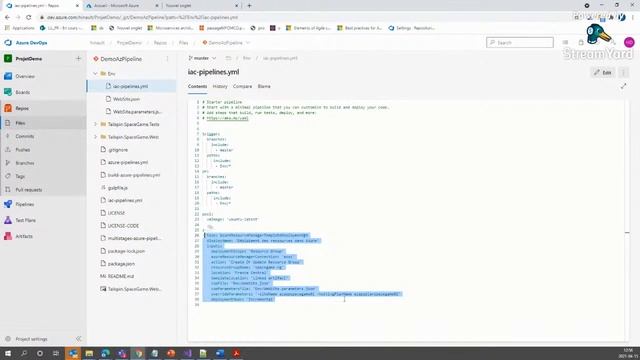
Task: Open the Artifacts hub in sidebar
Action: click(24, 236)
